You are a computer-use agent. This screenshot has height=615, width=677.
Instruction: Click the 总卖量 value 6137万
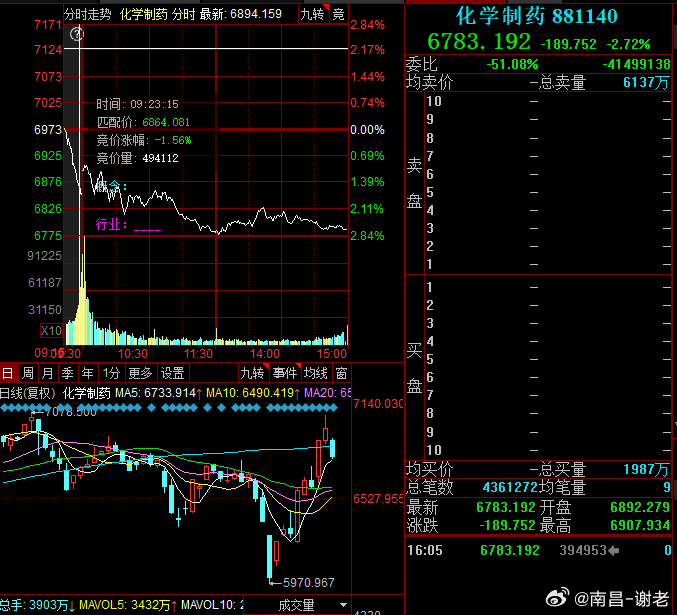click(646, 82)
